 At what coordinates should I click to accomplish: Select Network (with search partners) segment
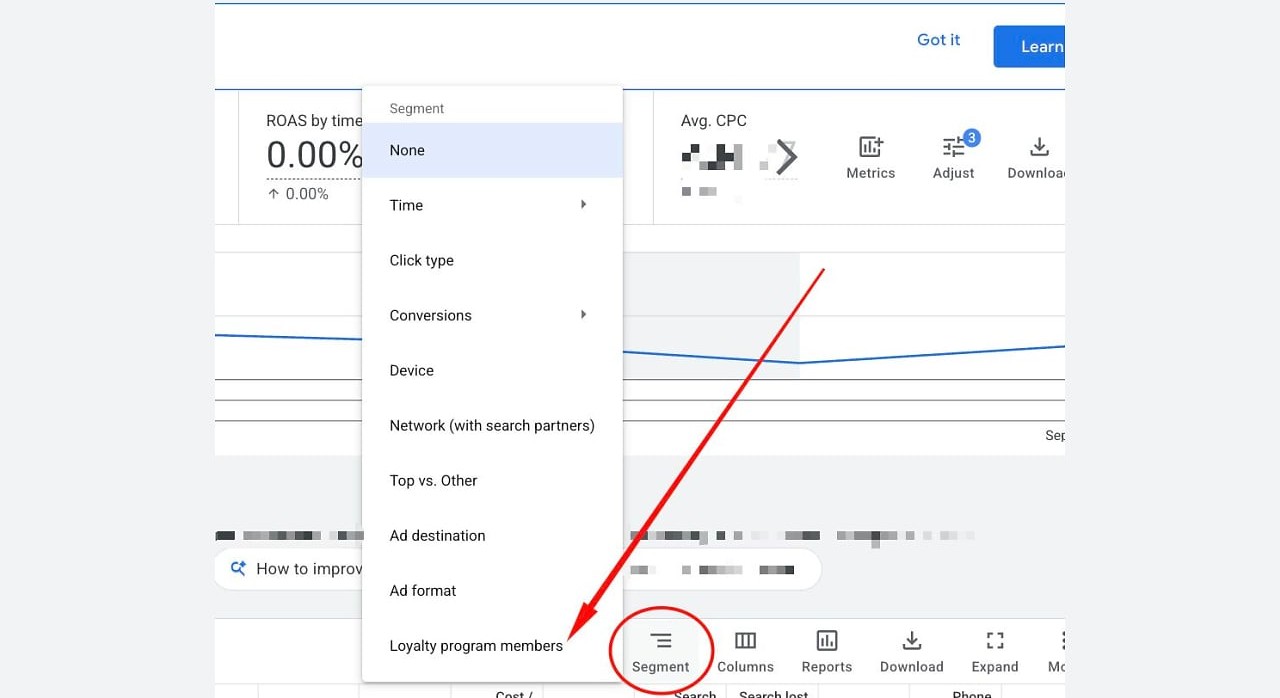pos(492,425)
